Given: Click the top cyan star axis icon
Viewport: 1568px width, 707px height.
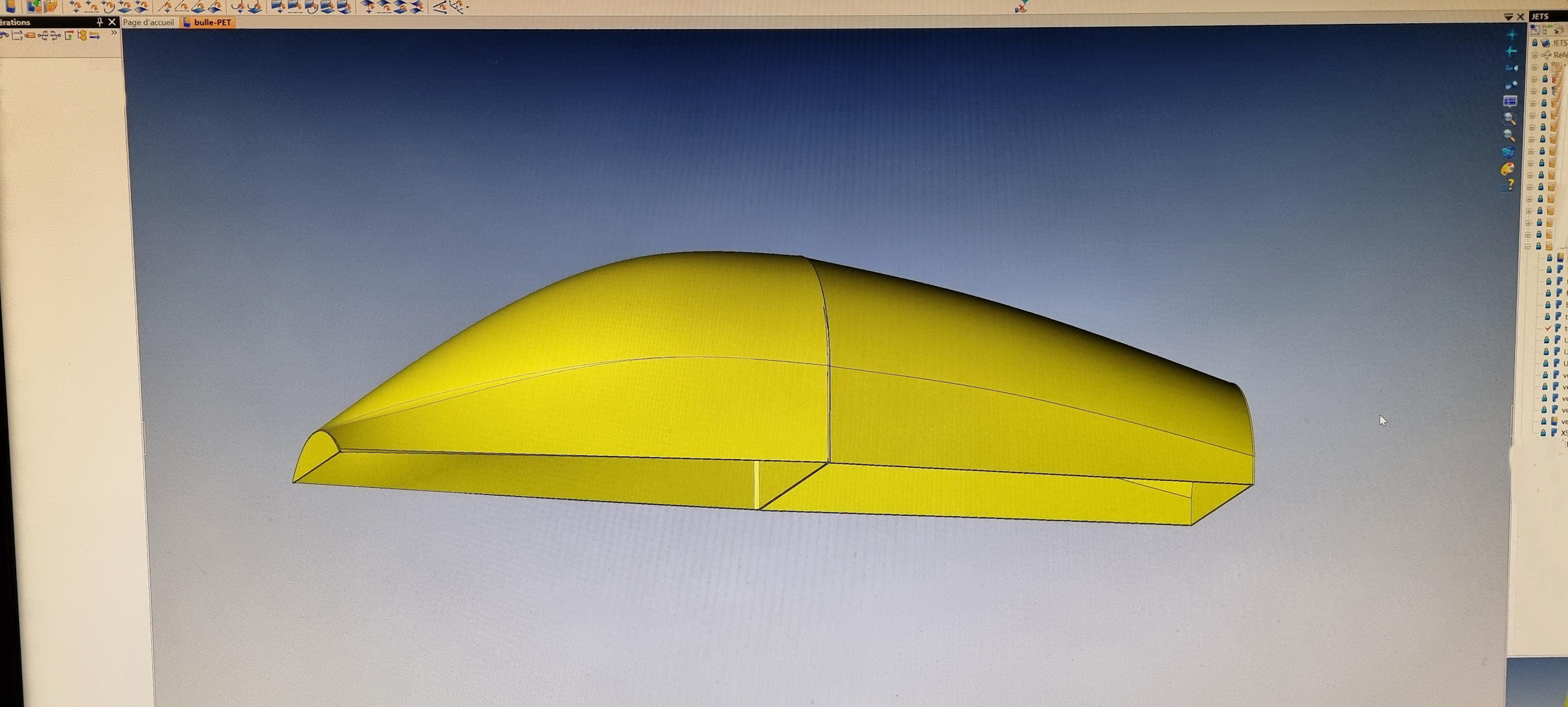Looking at the screenshot, I should pos(1512,34).
